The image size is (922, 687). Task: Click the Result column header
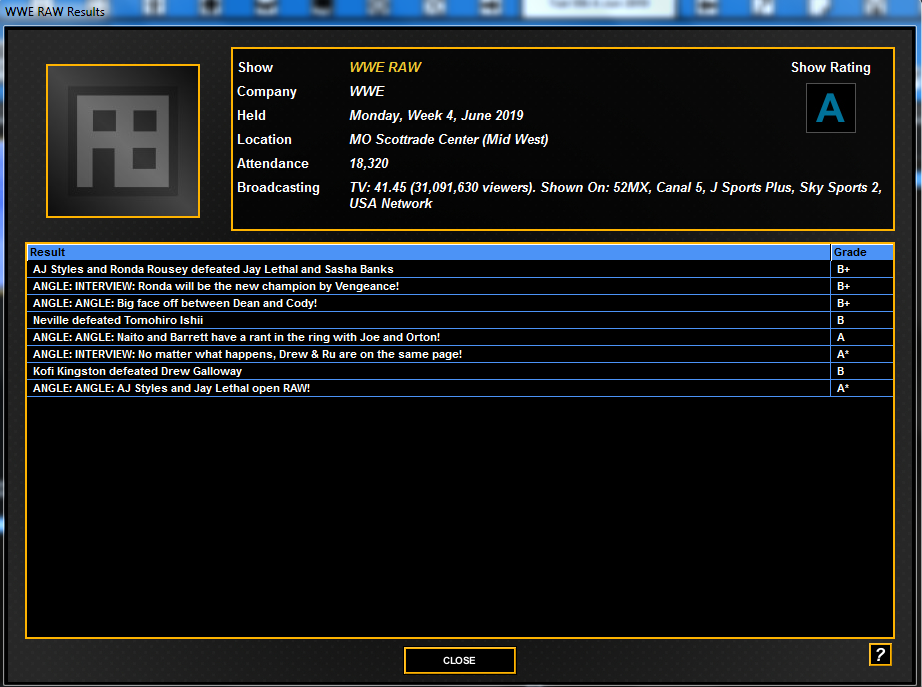428,252
